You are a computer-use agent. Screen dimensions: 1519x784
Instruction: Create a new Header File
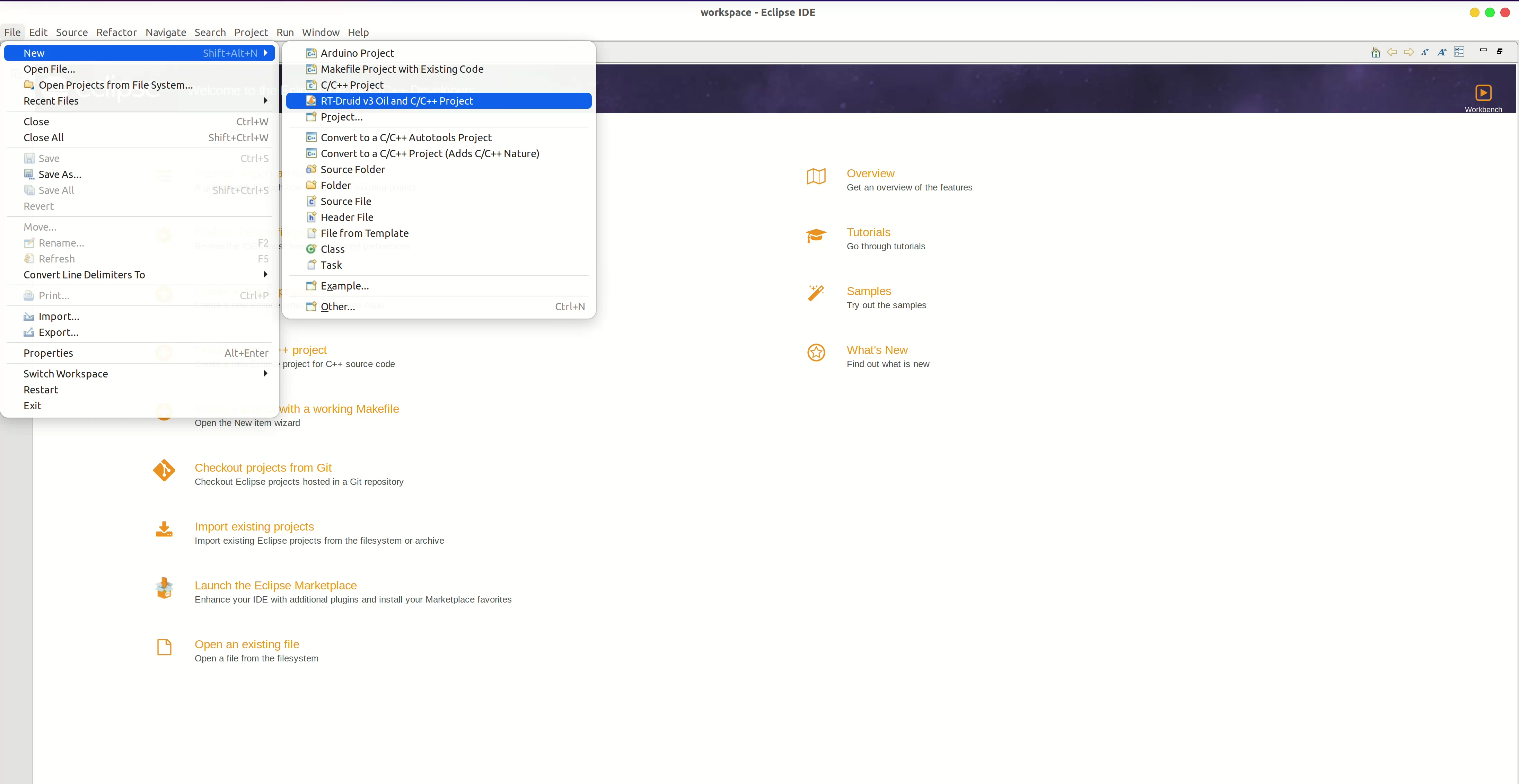[439, 217]
